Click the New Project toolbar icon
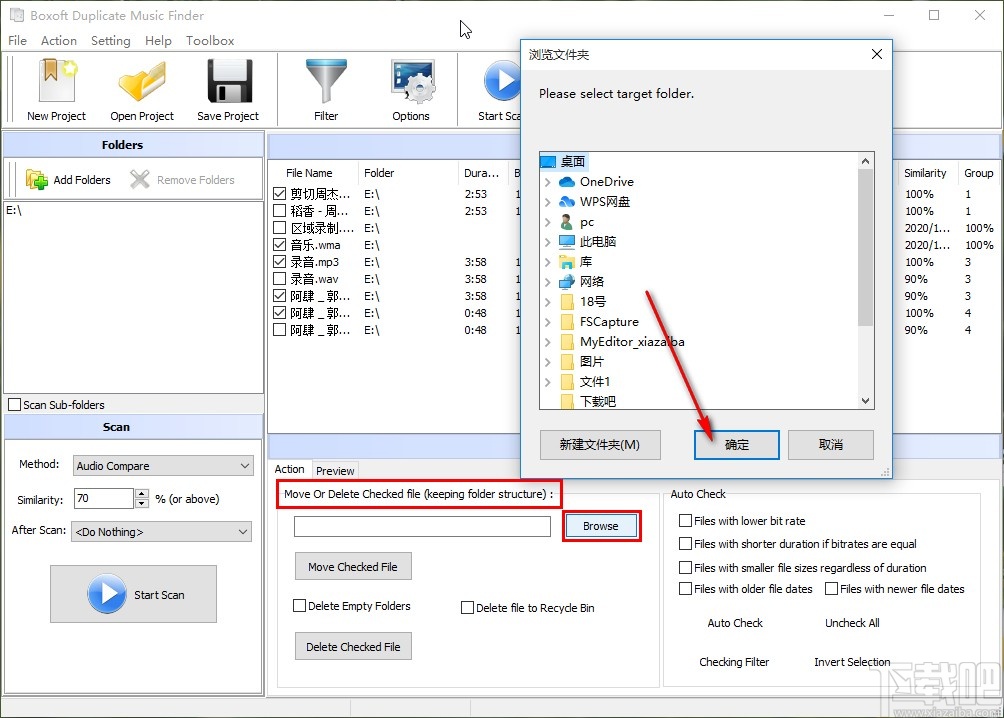The image size is (1004, 718). point(57,81)
